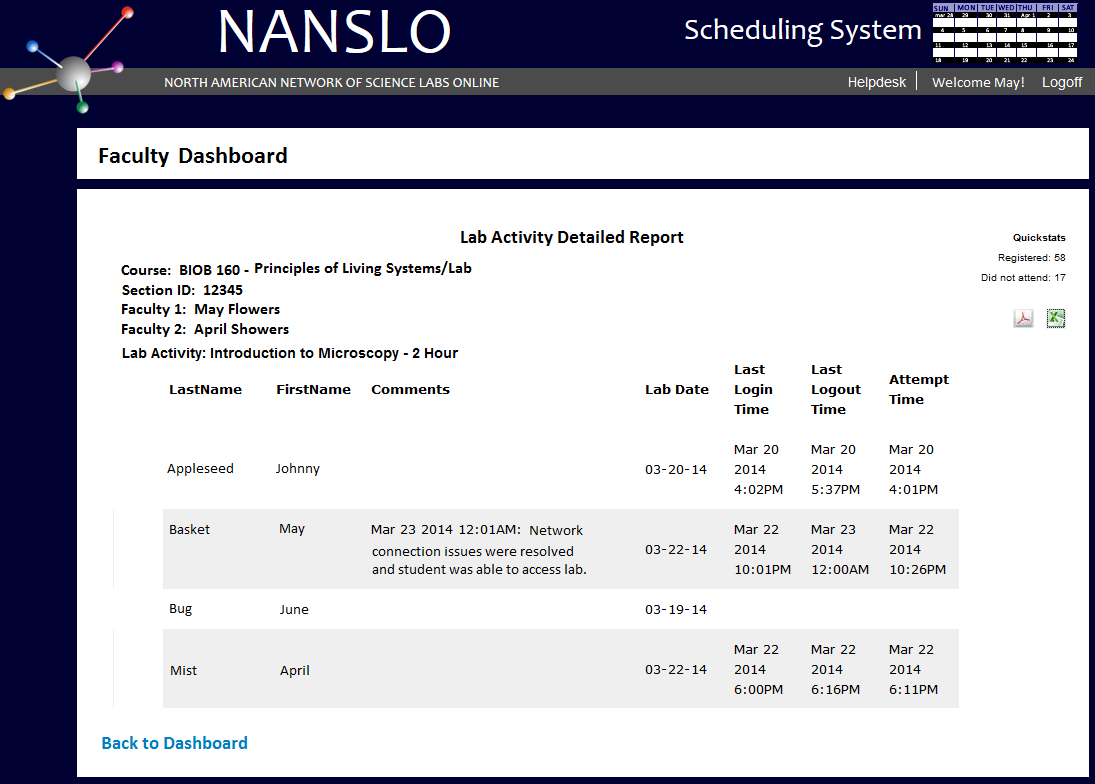Select Mar 30 in the mini calendar
Viewport: 1095px width, 784px height.
pyautogui.click(x=989, y=15)
